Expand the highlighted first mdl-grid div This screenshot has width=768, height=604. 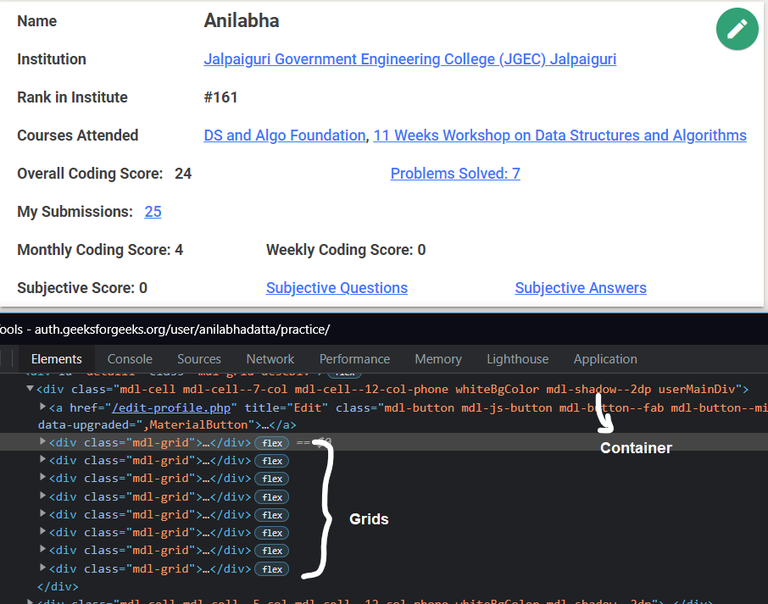(x=42, y=442)
